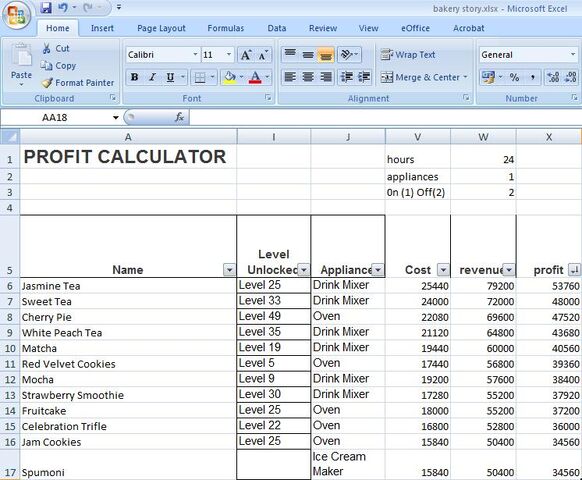Screen dimensions: 582x480
Task: Increase the cell indent
Action: coord(364,77)
